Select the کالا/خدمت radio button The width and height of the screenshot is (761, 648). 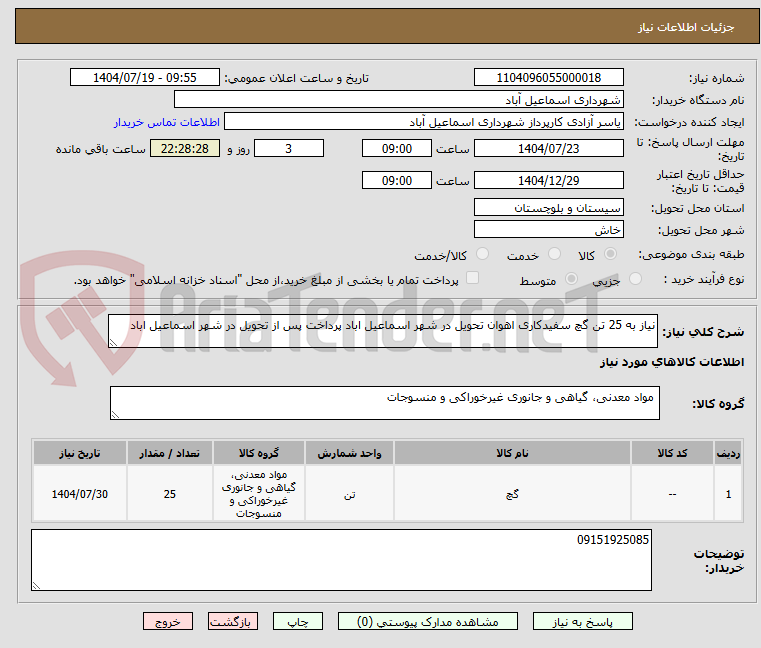[x=482, y=254]
